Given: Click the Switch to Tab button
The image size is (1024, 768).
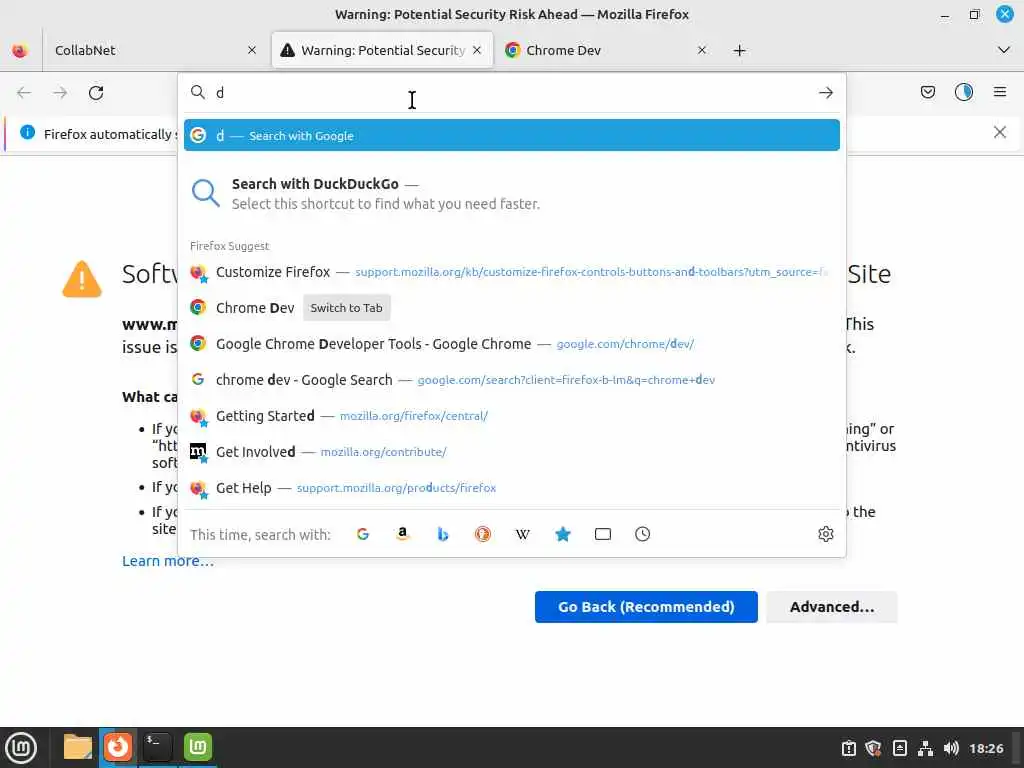Looking at the screenshot, I should pos(346,308).
